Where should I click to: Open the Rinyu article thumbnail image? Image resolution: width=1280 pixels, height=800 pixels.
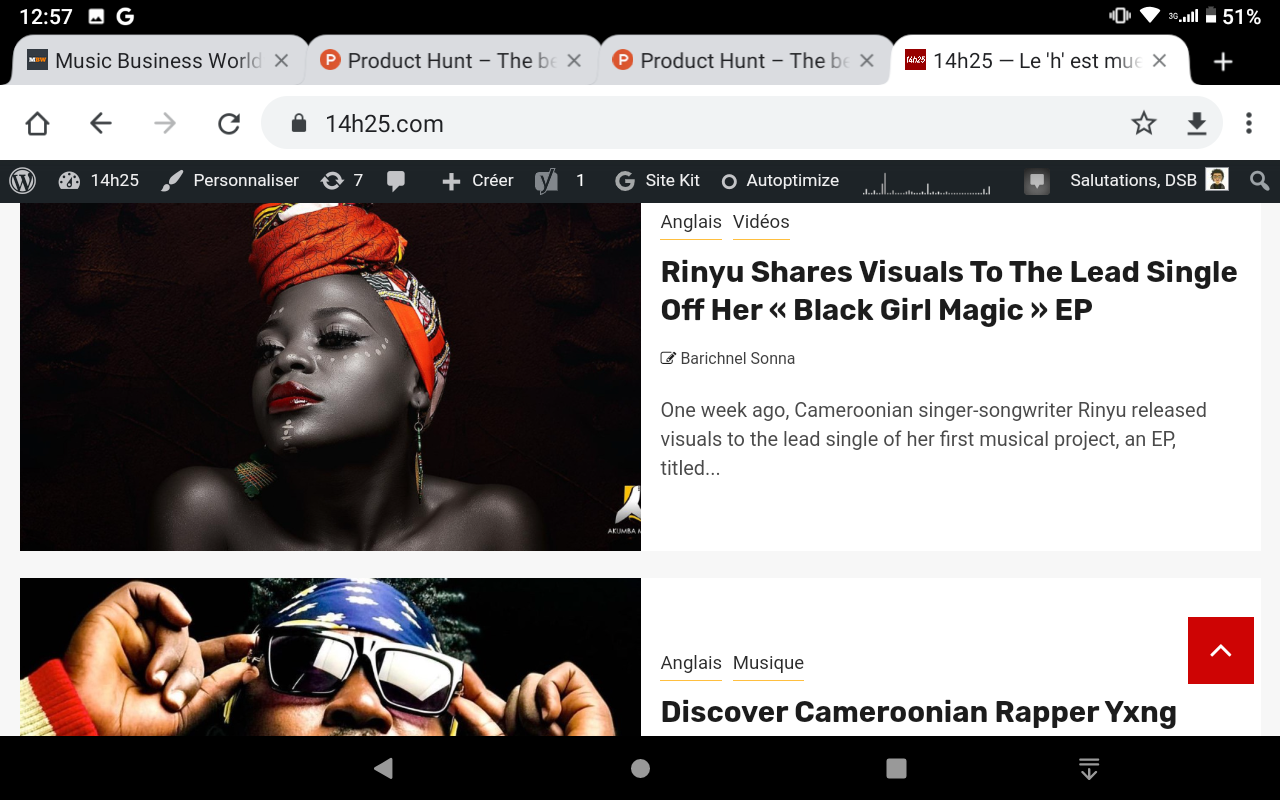coord(330,377)
